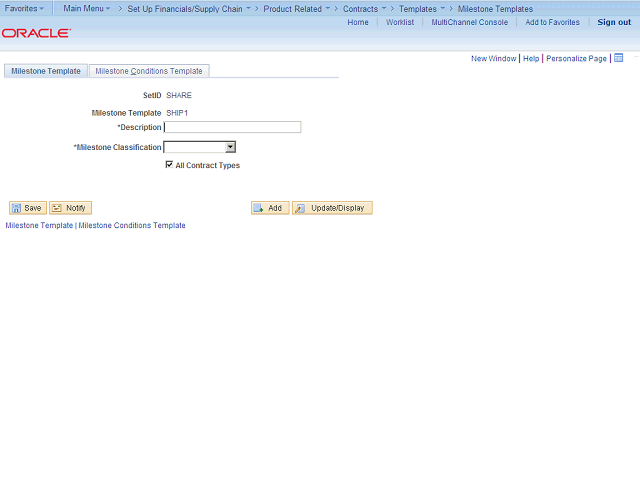This screenshot has height=480, width=640.
Task: Click the Save disk icon
Action: pos(16,208)
